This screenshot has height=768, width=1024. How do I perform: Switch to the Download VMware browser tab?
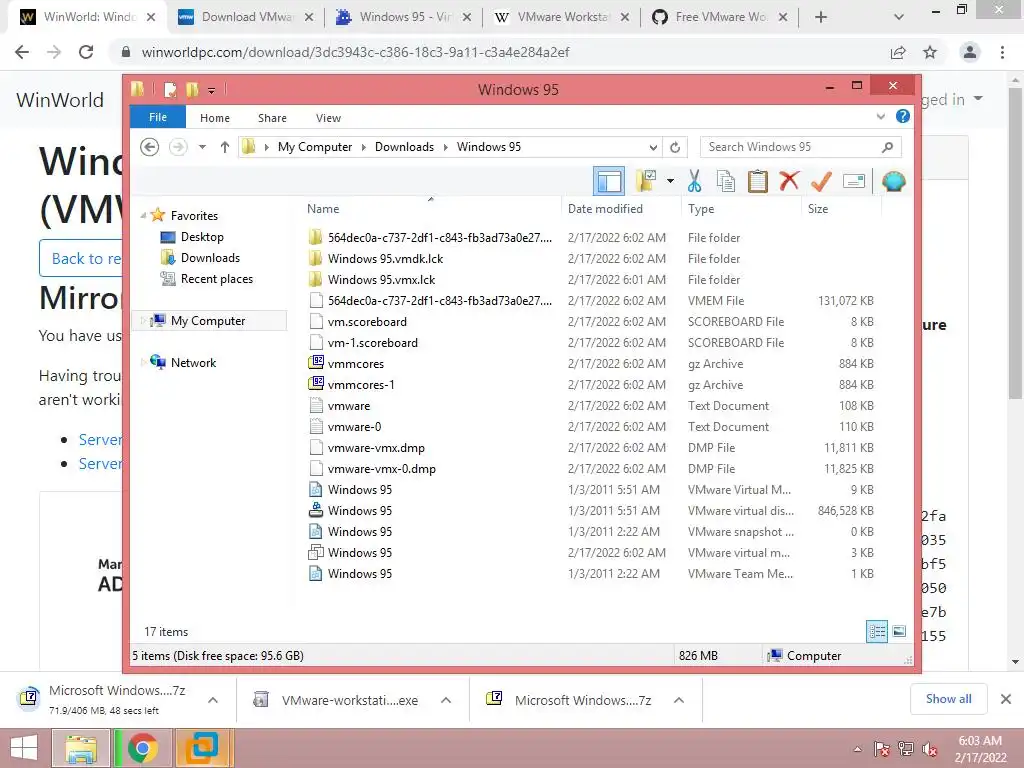point(246,17)
